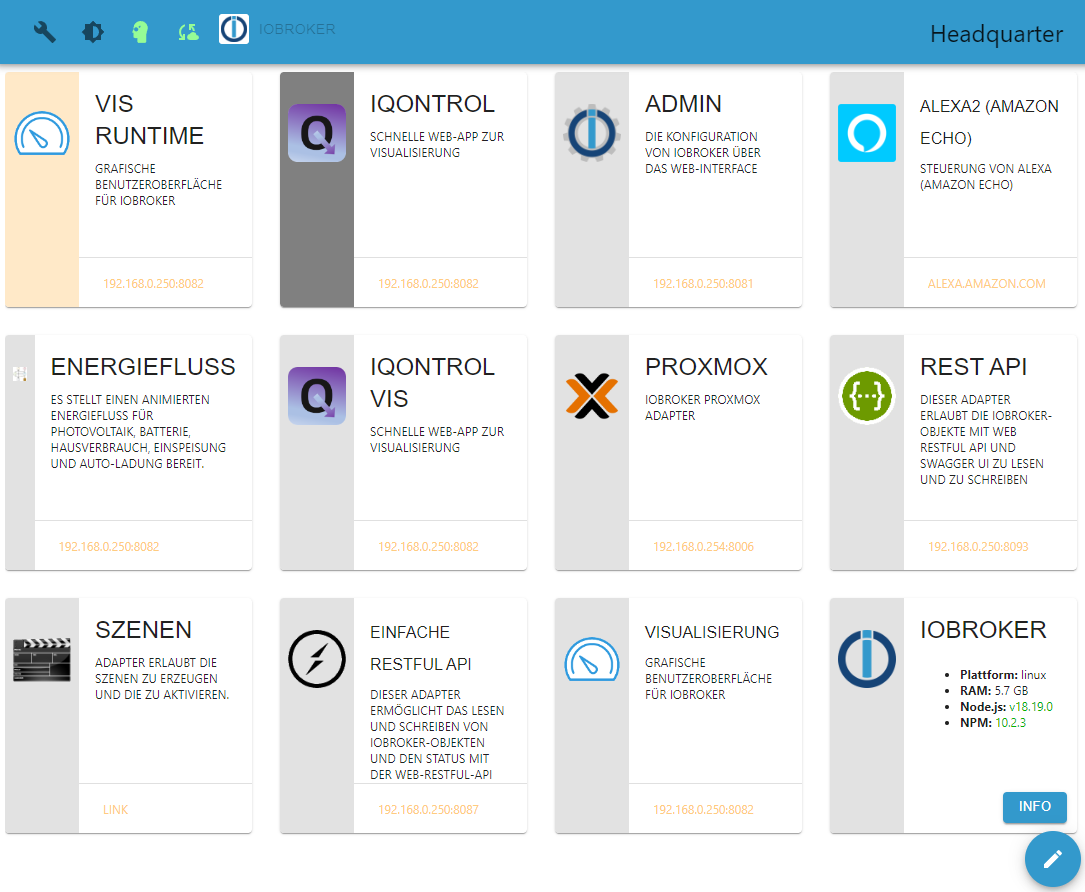Open the RESTful API link 192.168.0.250:8087

(428, 810)
